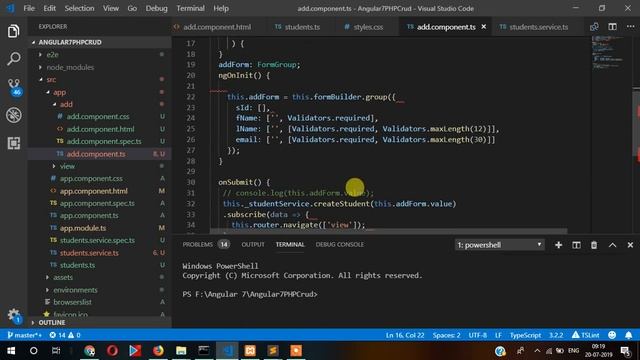This screenshot has width=640, height=360.
Task: Open the Debug view in activity bar
Action: click(x=13, y=115)
